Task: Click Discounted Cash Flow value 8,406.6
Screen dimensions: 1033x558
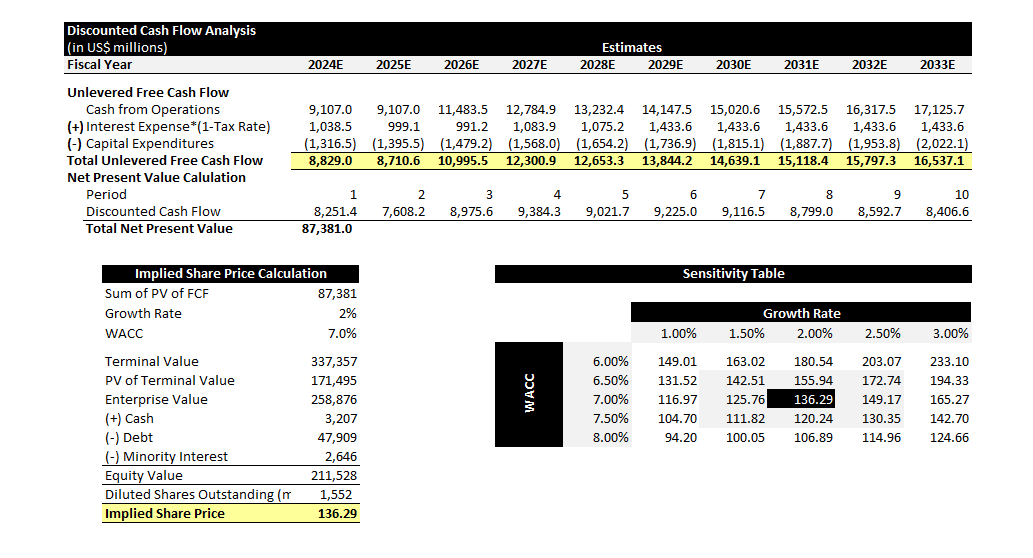Action: (947, 211)
